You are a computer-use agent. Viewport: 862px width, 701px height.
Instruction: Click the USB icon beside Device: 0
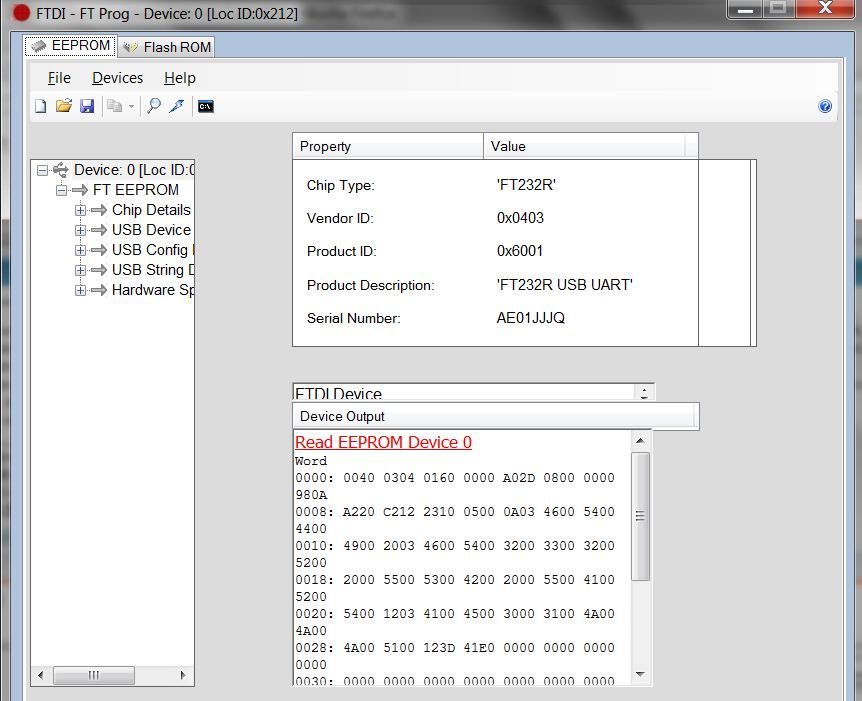(x=61, y=170)
